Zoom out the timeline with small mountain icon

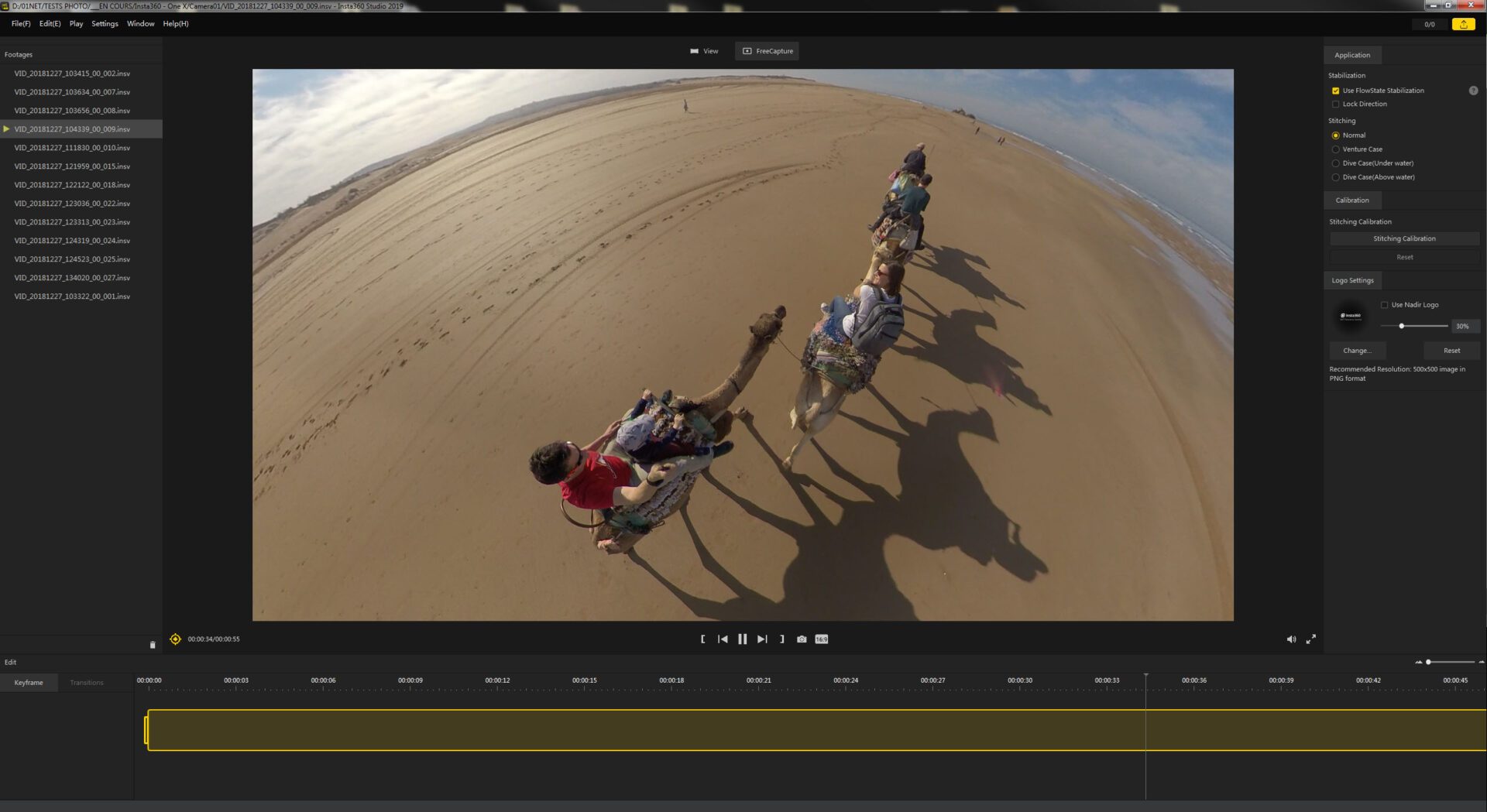pos(1418,662)
